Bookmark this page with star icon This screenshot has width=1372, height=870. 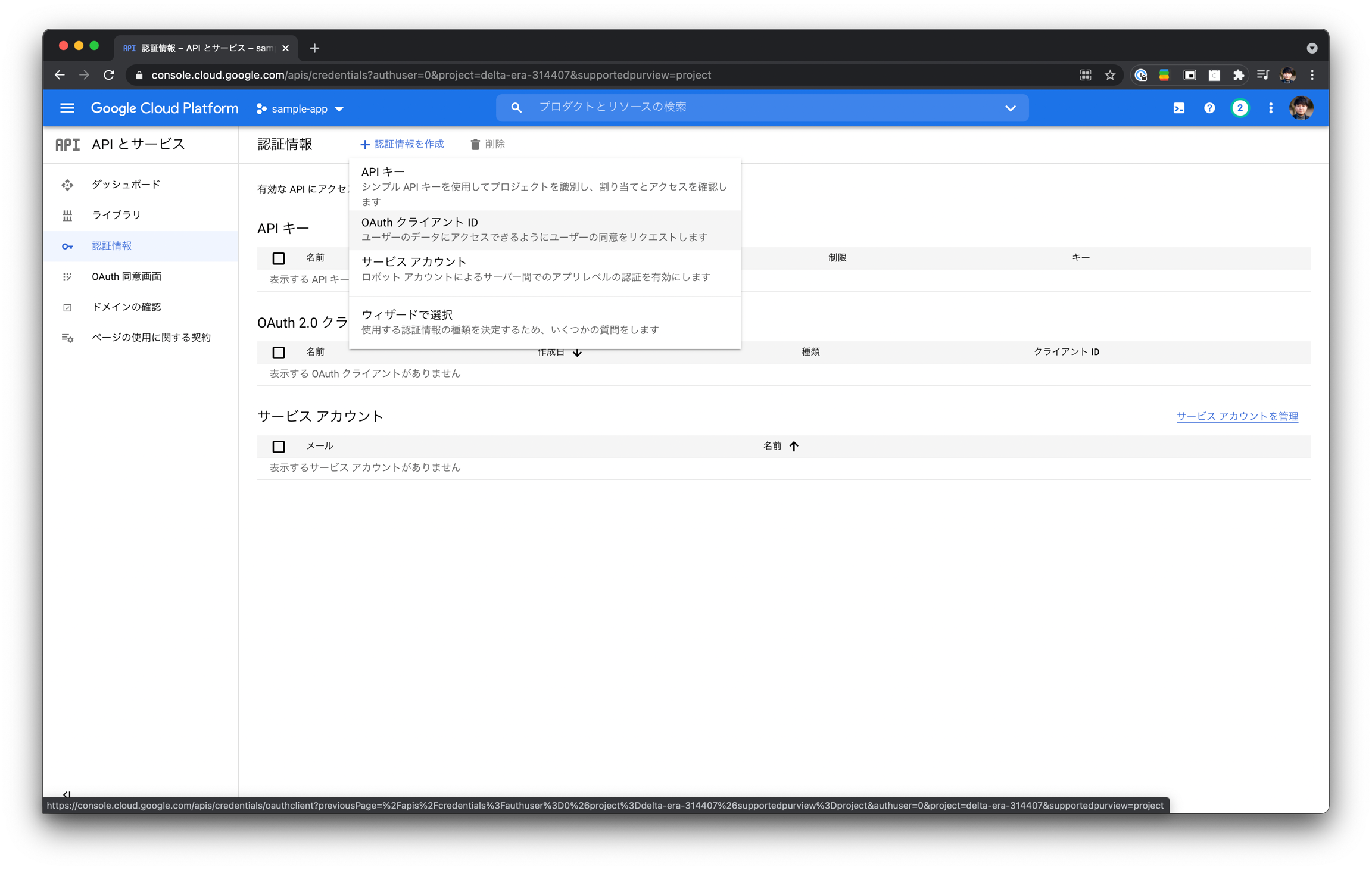(1110, 75)
